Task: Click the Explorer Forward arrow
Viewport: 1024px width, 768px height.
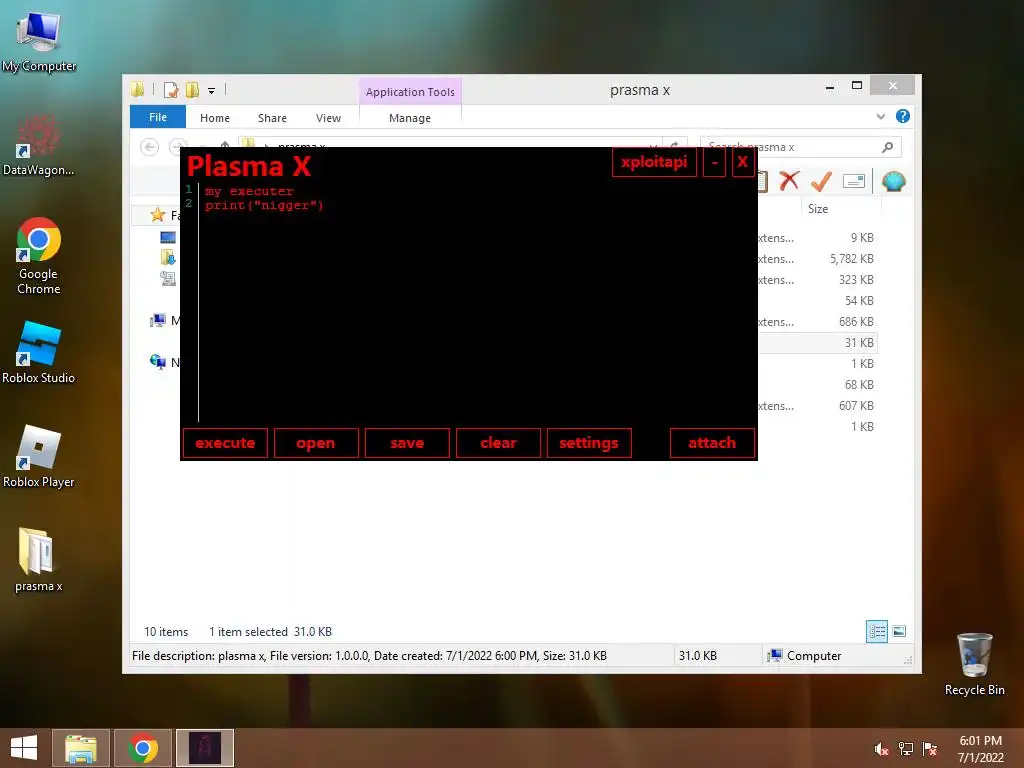Action: [x=176, y=146]
